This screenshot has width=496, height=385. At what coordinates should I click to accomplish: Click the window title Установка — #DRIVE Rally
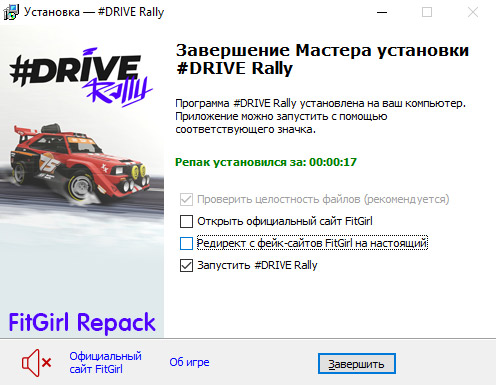click(94, 12)
